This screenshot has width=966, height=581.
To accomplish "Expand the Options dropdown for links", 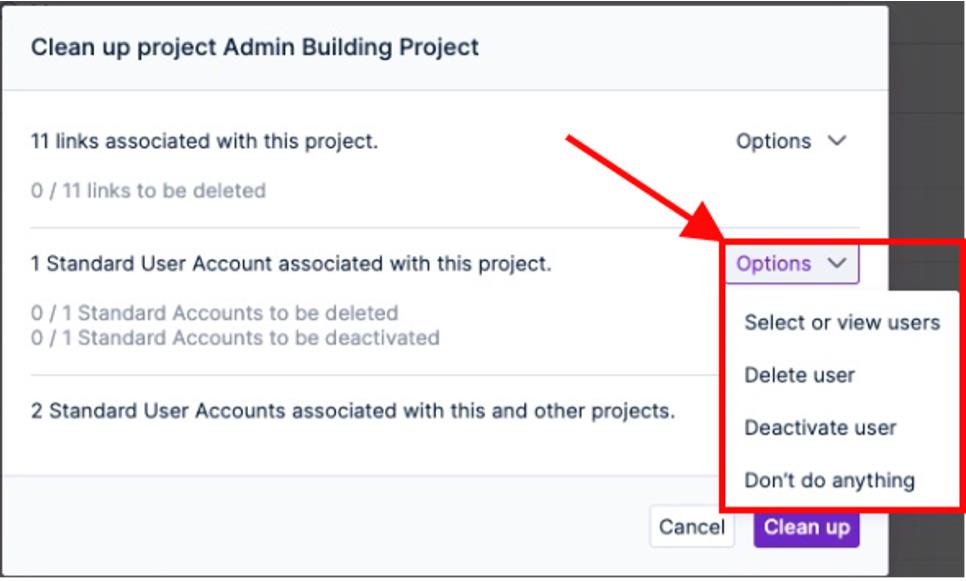I will tap(790, 141).
